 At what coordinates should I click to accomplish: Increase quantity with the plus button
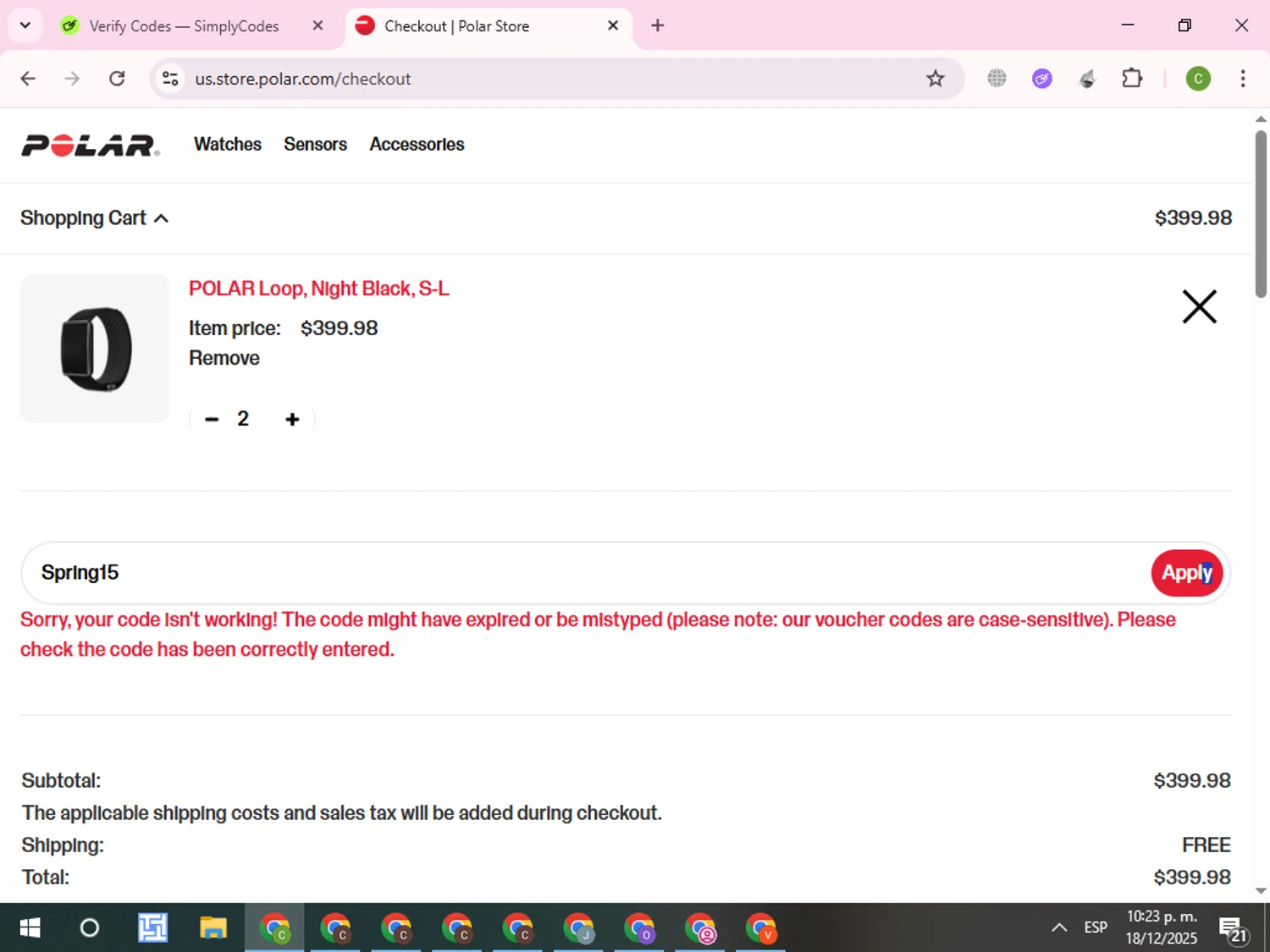(x=292, y=419)
